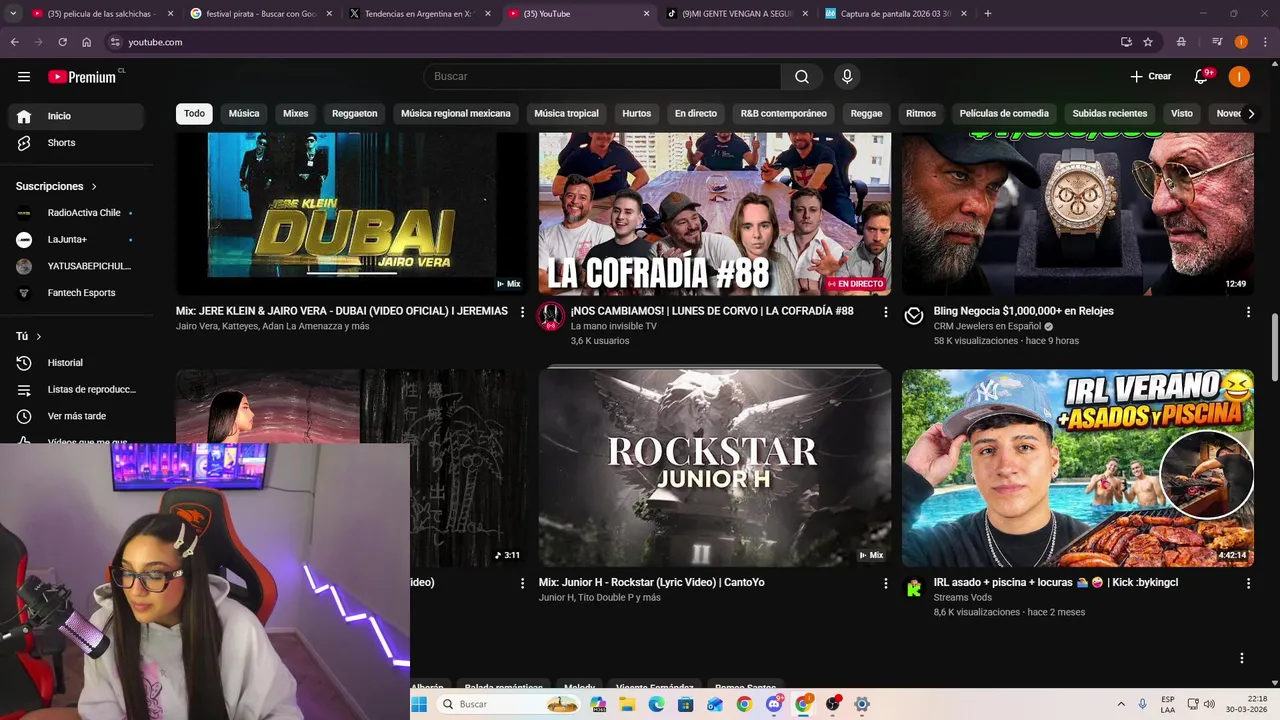The image size is (1280, 720).
Task: Select the En directo filter chip
Action: coord(696,114)
